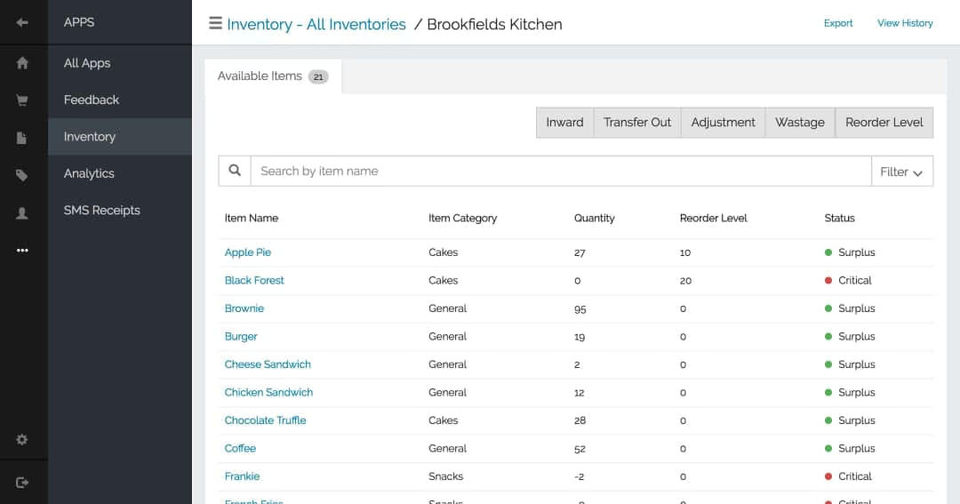
Task: Open the Transfer Out action
Action: tap(637, 123)
